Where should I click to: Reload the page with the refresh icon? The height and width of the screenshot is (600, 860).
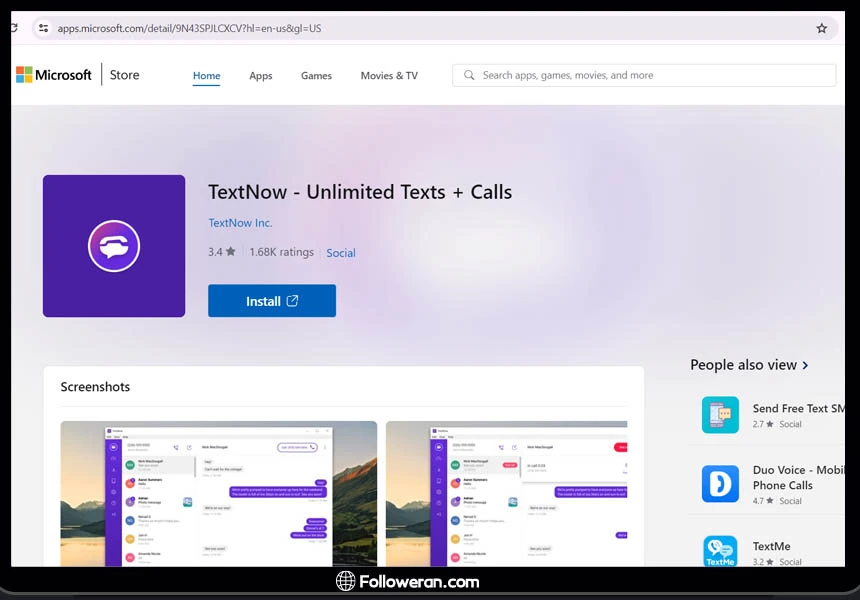click(x=14, y=28)
